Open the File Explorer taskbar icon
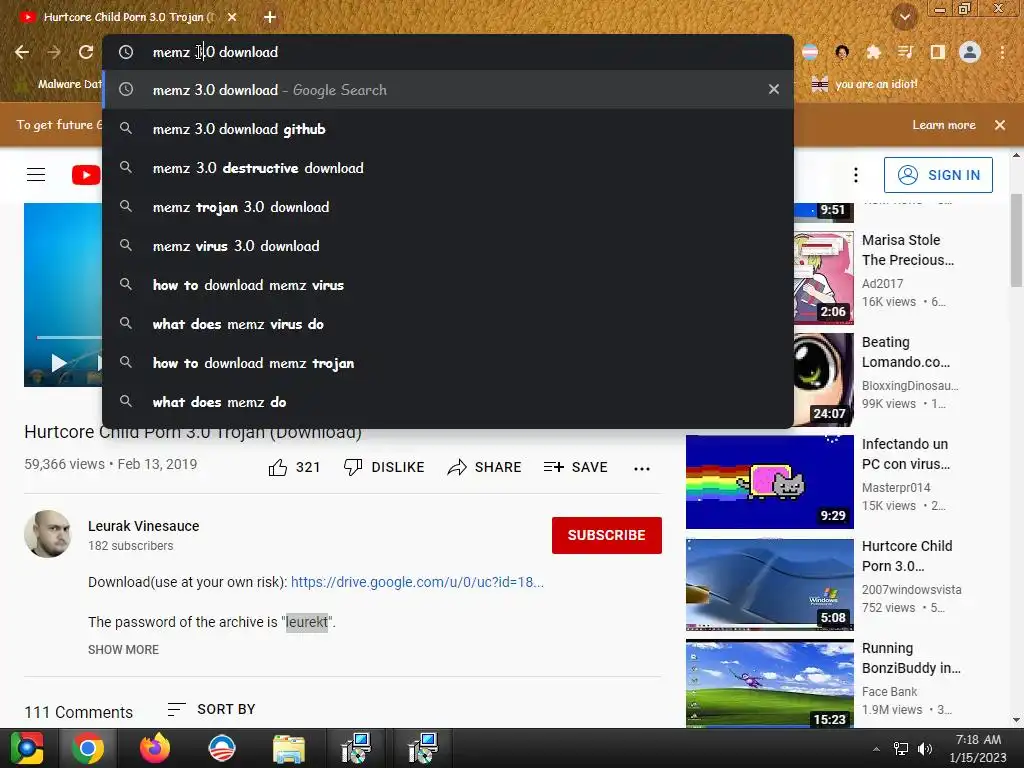Screen dimensions: 1024x768 (289, 748)
